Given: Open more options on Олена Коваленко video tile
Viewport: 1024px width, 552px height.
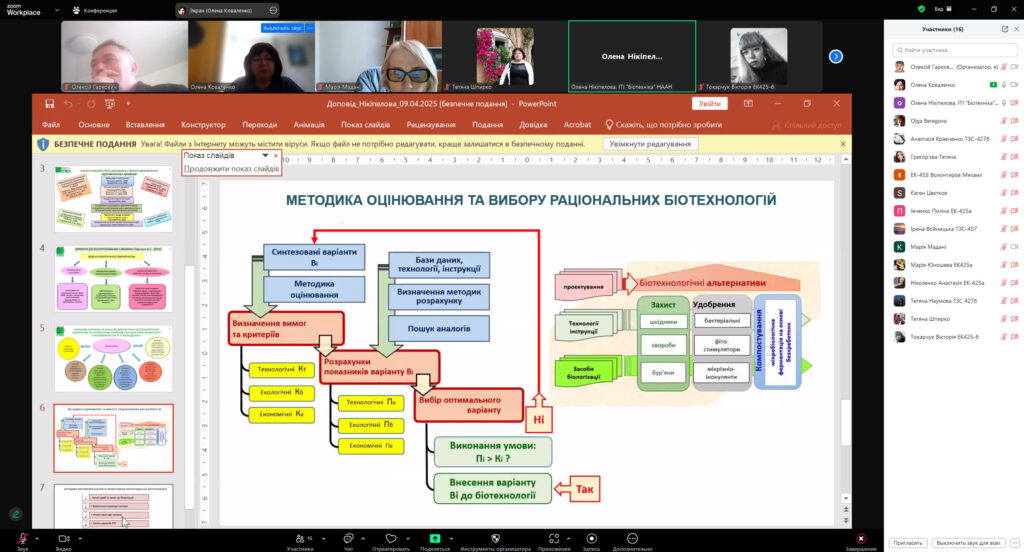Looking at the screenshot, I should pyautogui.click(x=310, y=28).
